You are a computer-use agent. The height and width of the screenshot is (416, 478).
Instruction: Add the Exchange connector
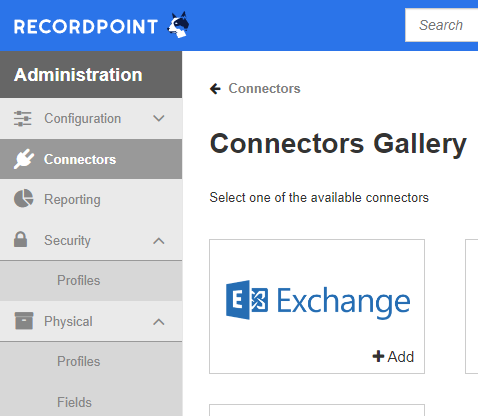click(393, 357)
